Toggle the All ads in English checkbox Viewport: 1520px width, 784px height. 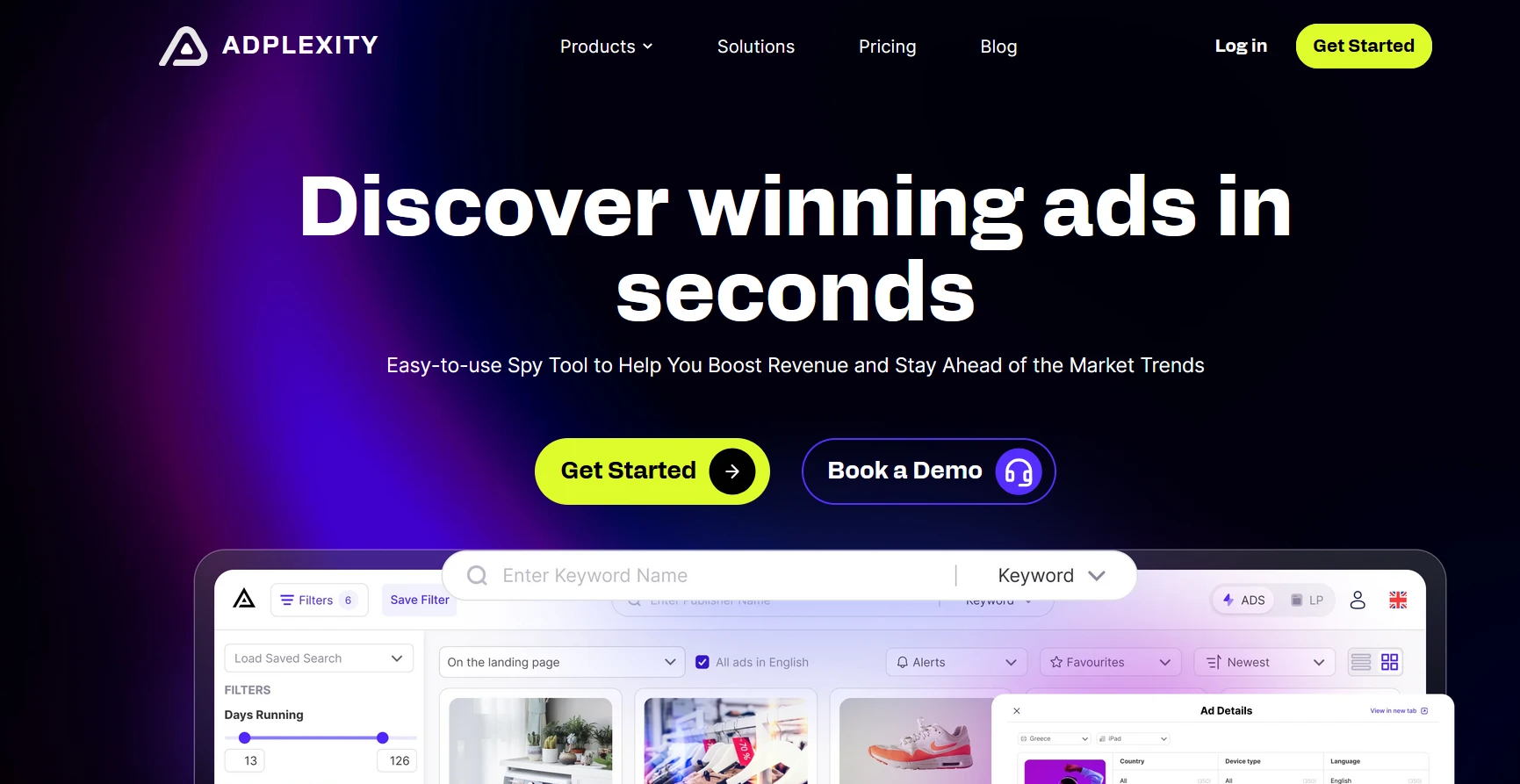(702, 662)
